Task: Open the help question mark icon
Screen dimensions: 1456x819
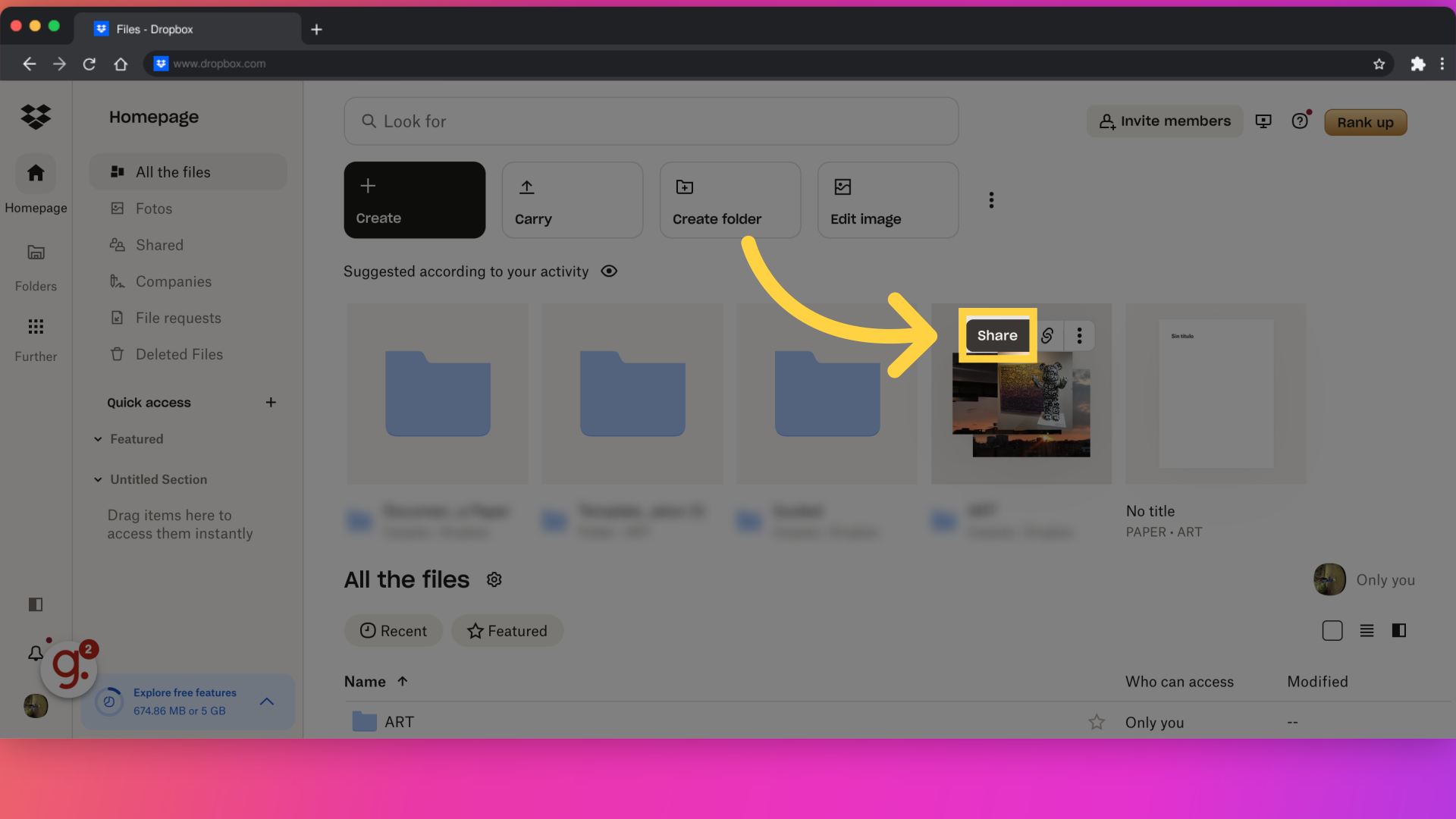Action: [1300, 121]
